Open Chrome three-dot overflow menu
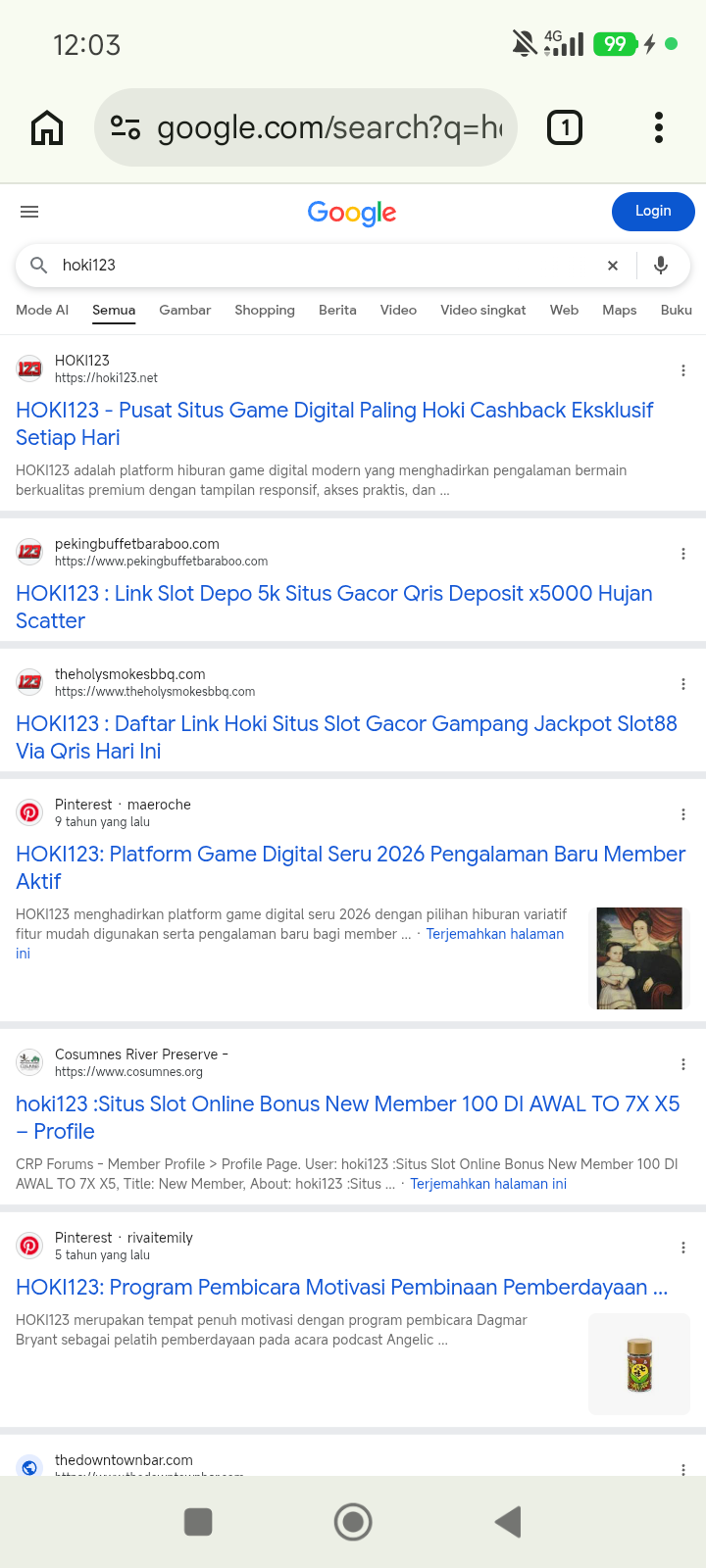The image size is (706, 1568). coord(659,127)
